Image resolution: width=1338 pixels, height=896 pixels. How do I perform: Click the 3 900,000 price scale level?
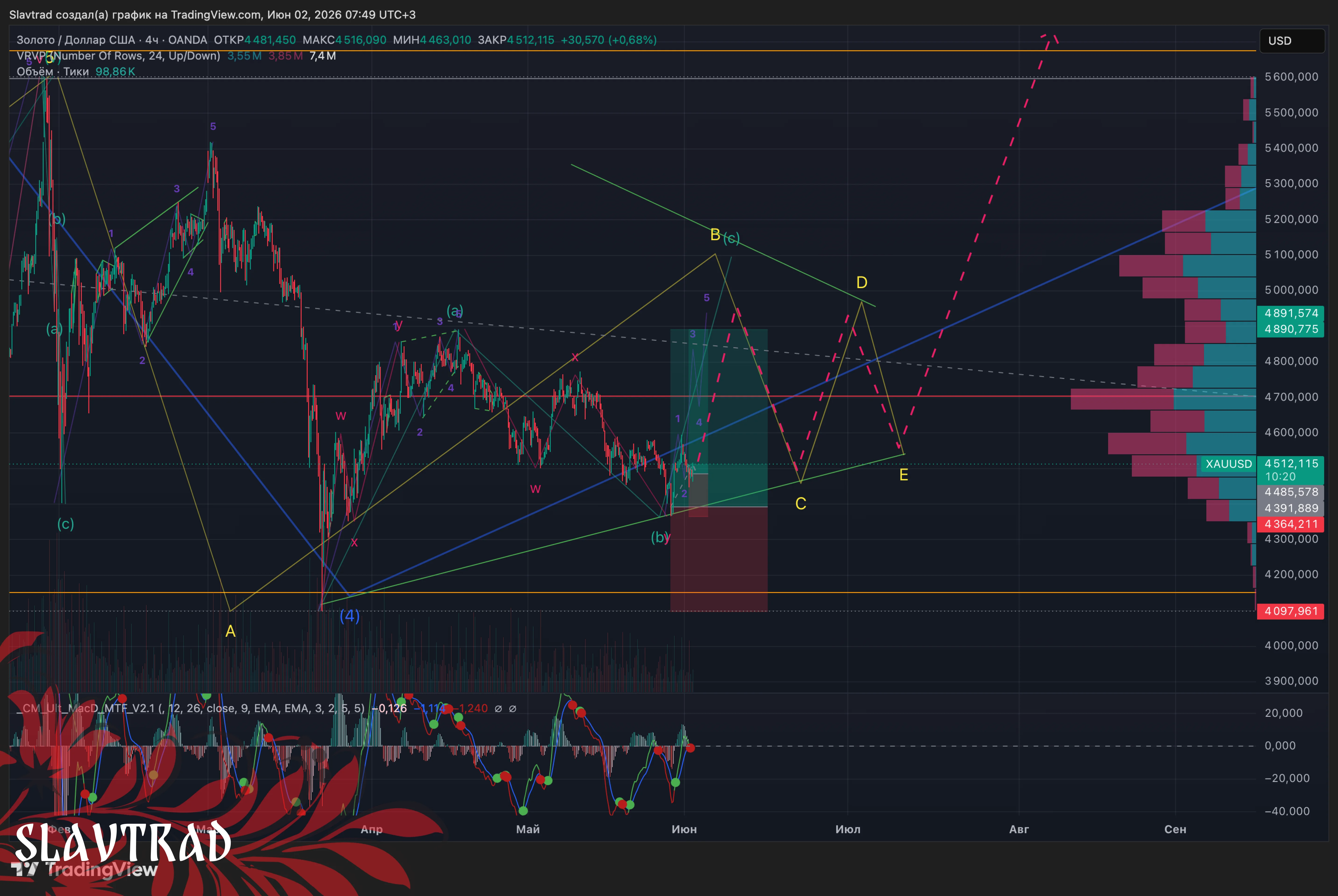[1292, 681]
